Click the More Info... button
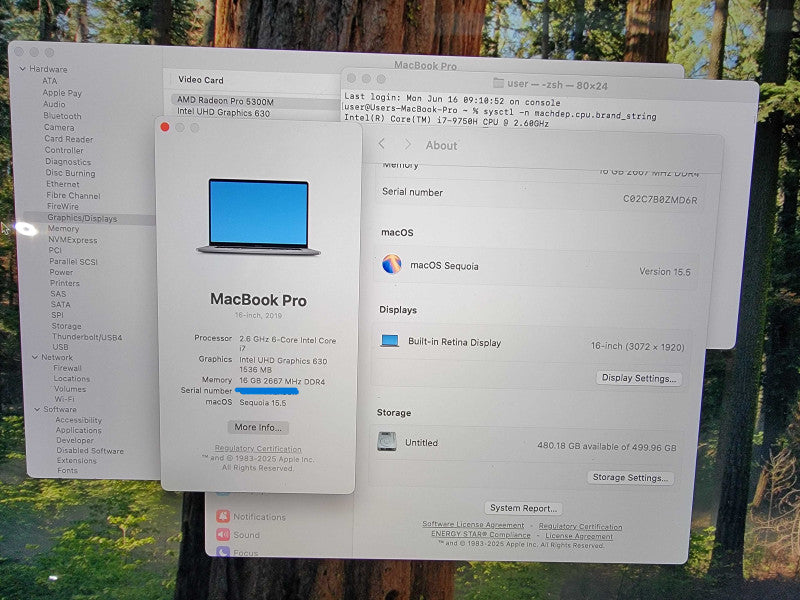800x600 pixels. [258, 427]
